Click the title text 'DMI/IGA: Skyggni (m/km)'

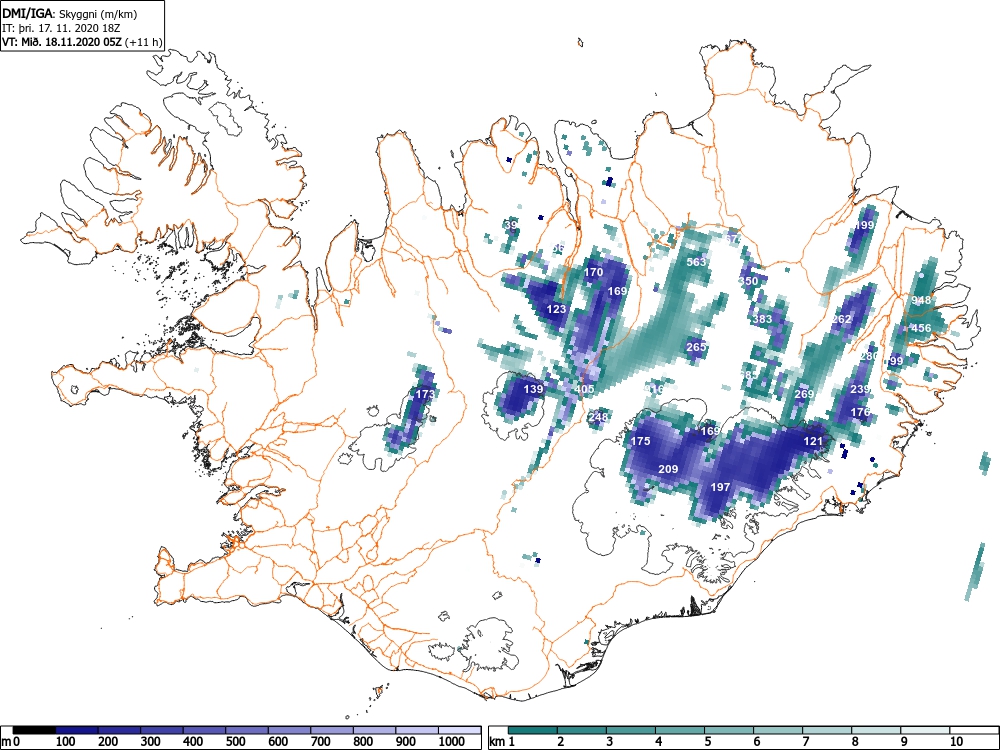70,13
